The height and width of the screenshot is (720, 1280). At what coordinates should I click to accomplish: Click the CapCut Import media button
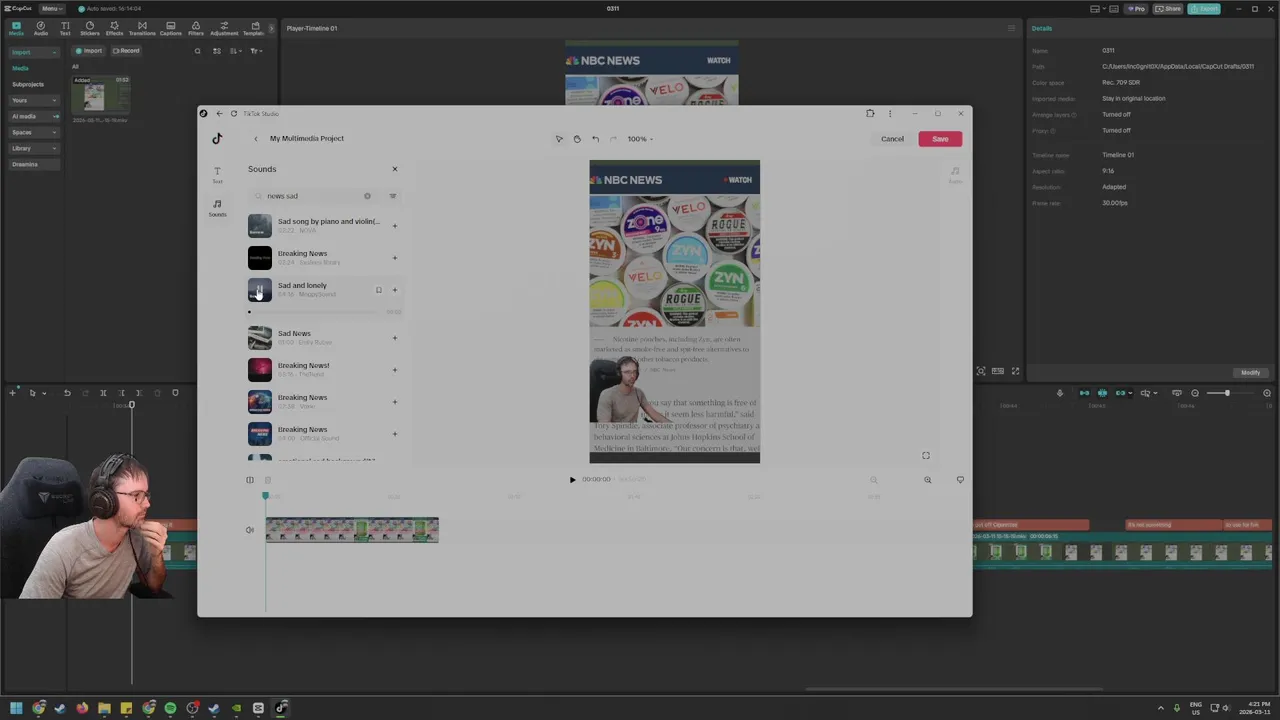click(89, 51)
